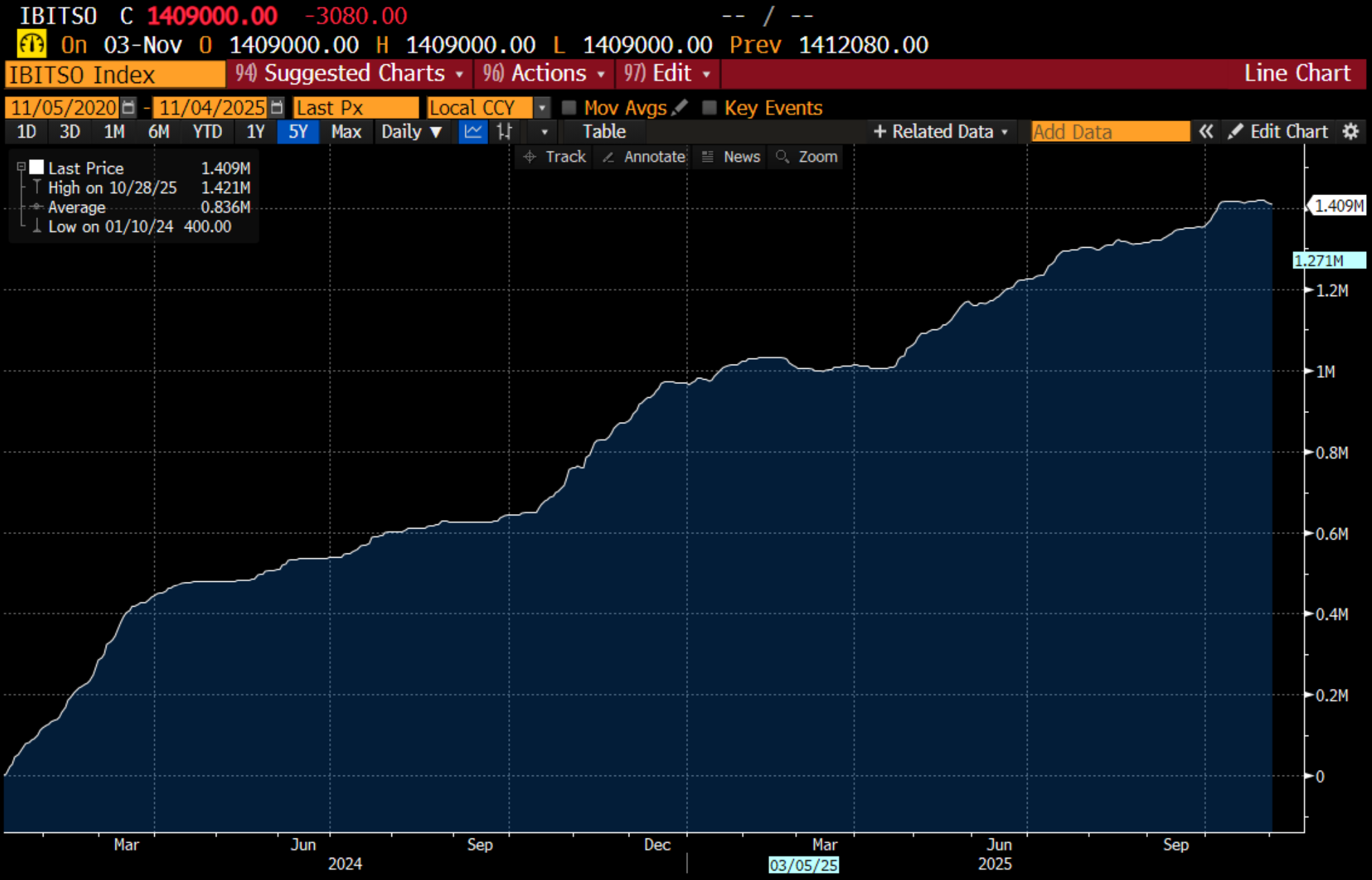Click the Edit Chart button
The width and height of the screenshot is (1372, 880).
click(x=1279, y=131)
